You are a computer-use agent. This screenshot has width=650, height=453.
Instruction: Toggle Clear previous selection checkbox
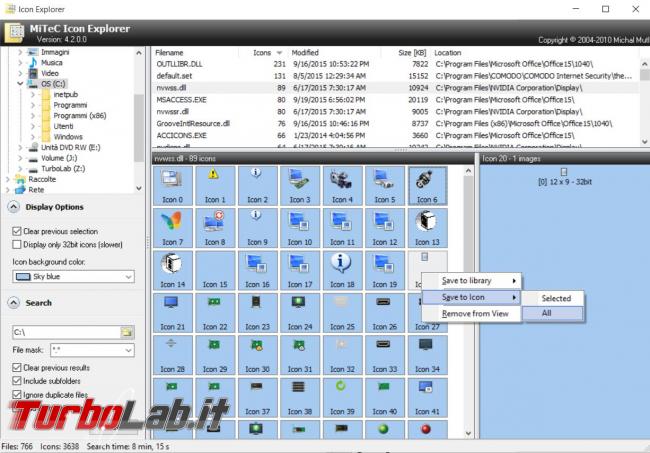pos(17,231)
